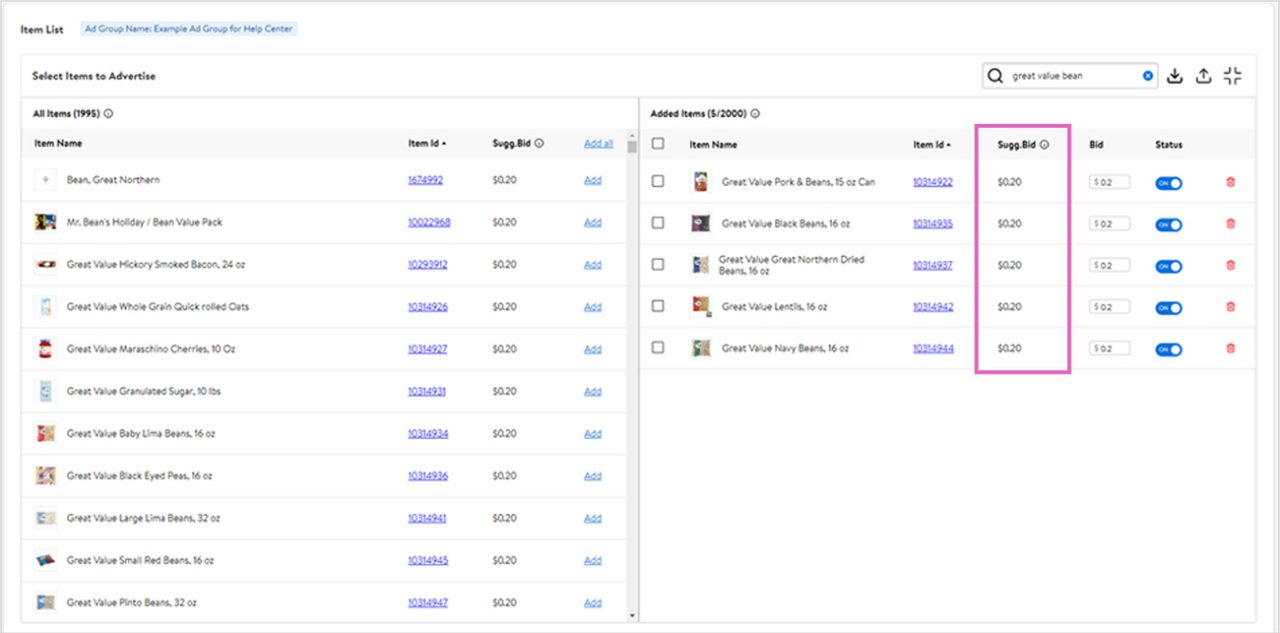
Task: Click the search box with great value bean
Action: coord(1070,75)
